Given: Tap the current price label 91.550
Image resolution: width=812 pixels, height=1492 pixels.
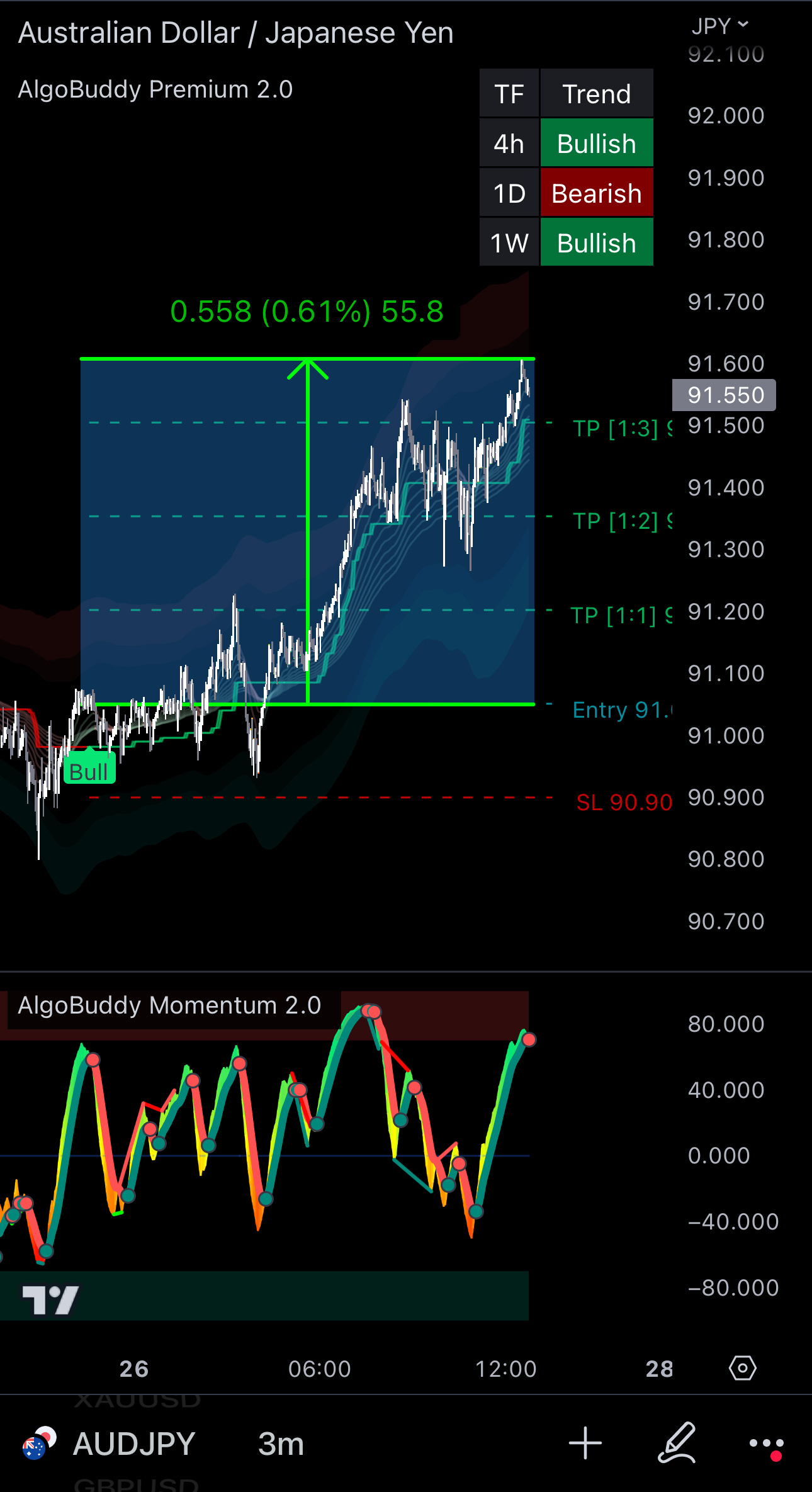Looking at the screenshot, I should click(x=724, y=395).
